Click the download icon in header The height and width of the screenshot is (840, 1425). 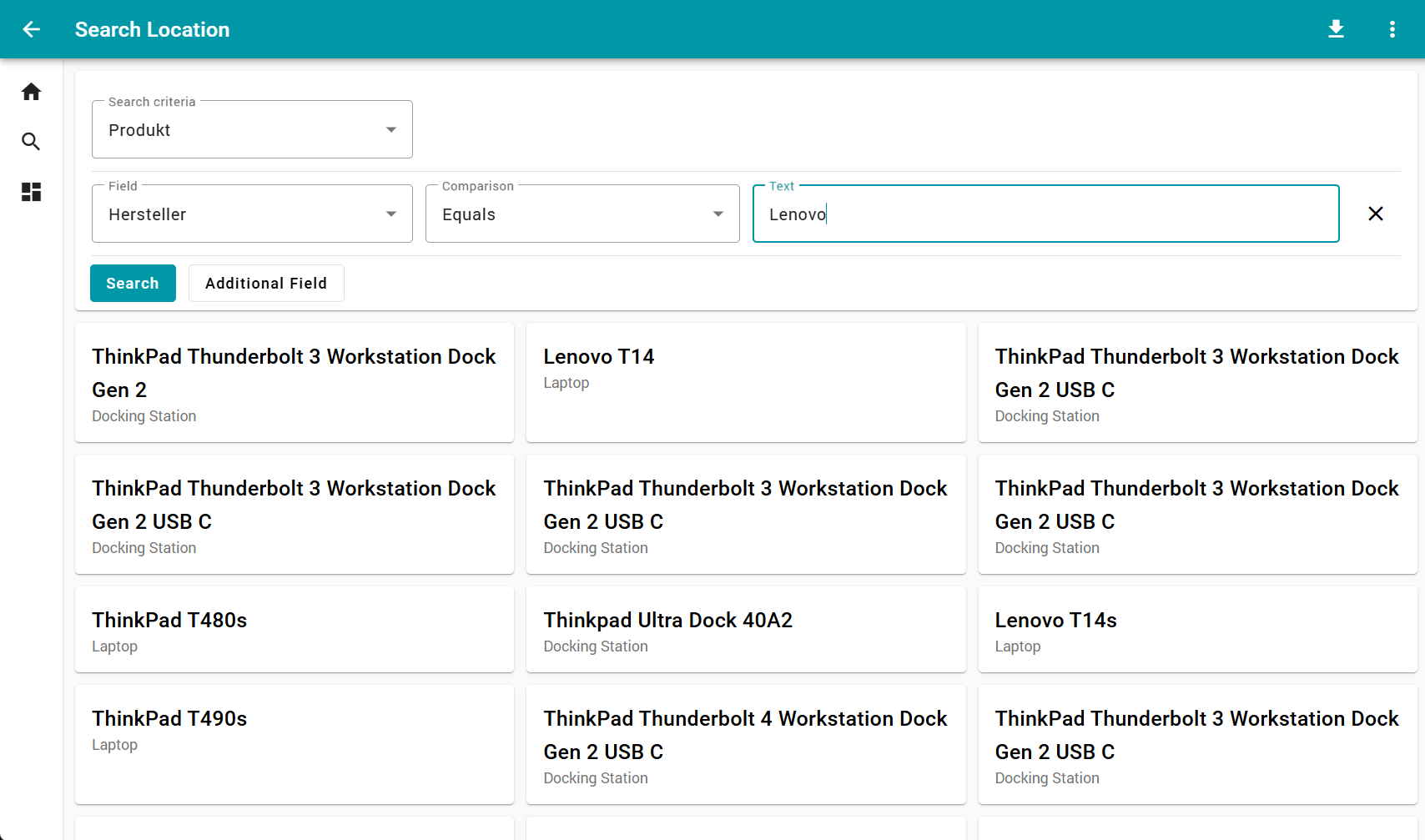click(x=1336, y=29)
